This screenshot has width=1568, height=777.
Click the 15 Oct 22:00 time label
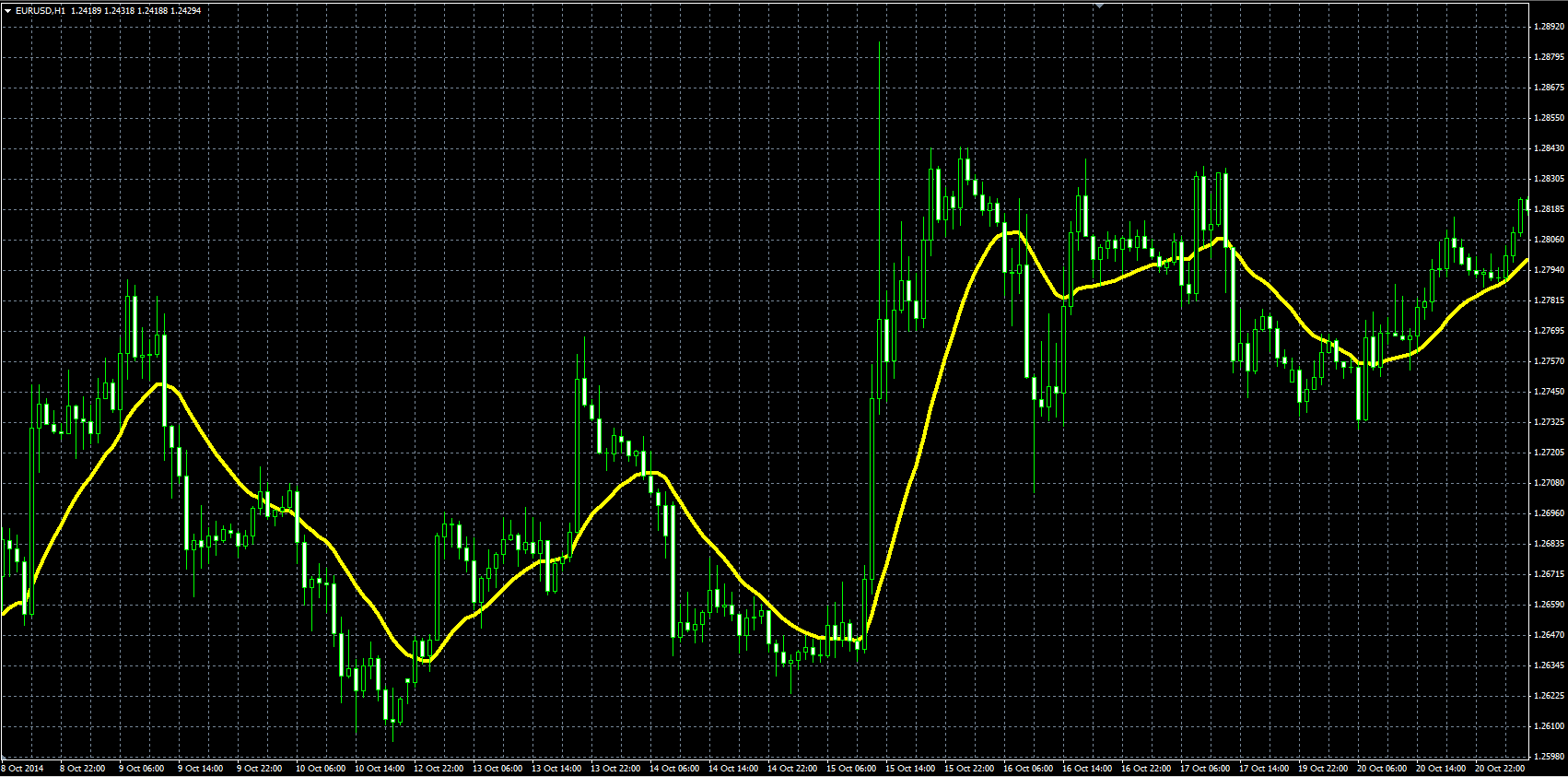pos(969,769)
